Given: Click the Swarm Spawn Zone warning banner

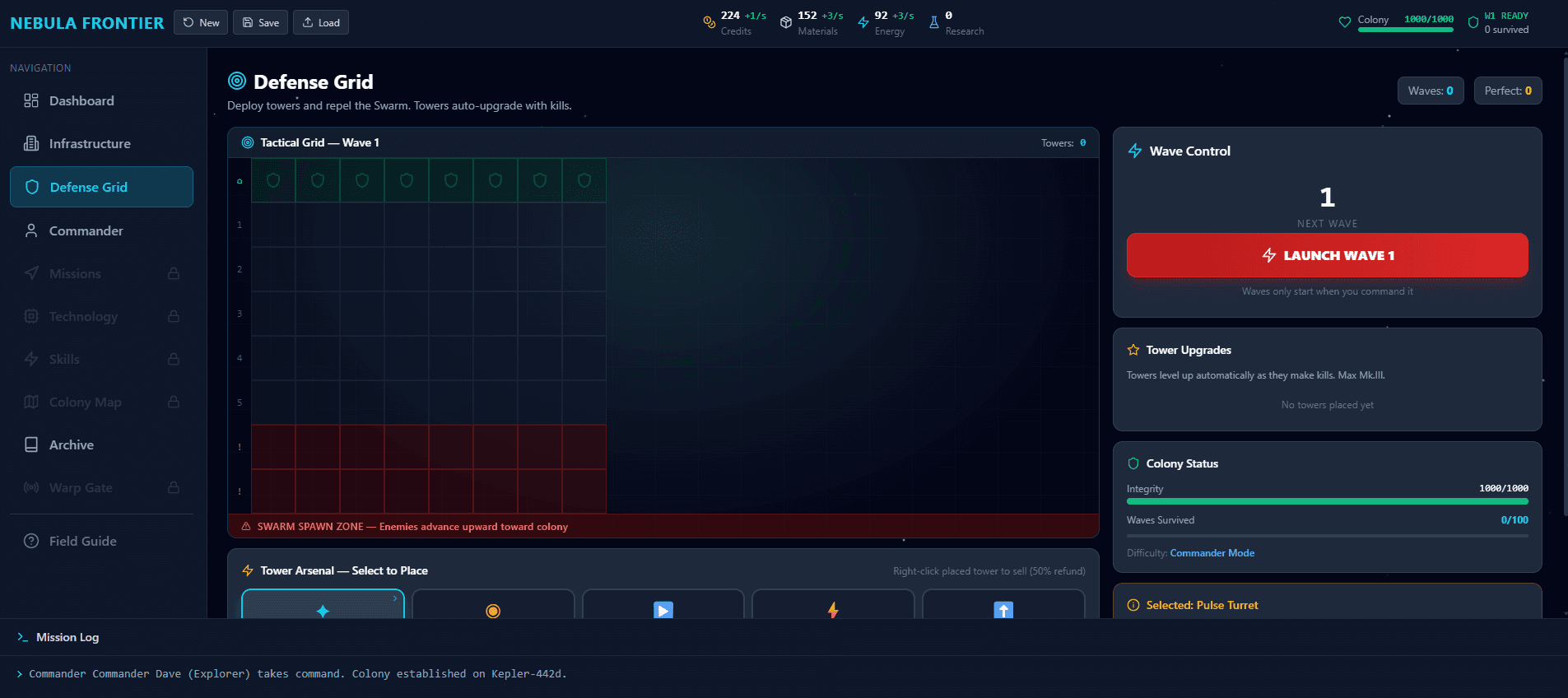Looking at the screenshot, I should click(663, 527).
